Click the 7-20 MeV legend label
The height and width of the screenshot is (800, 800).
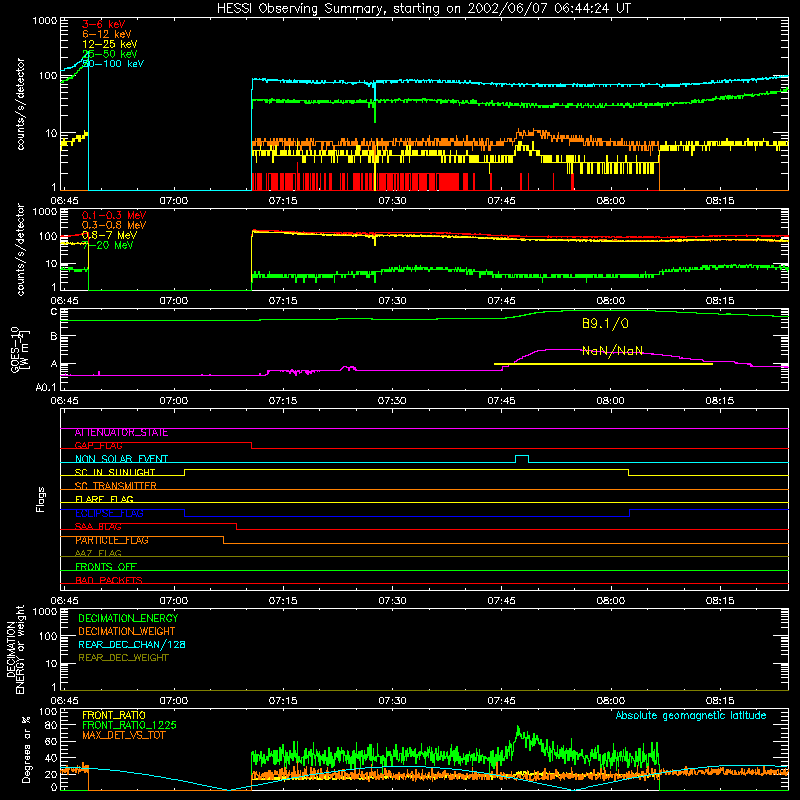[x=108, y=245]
